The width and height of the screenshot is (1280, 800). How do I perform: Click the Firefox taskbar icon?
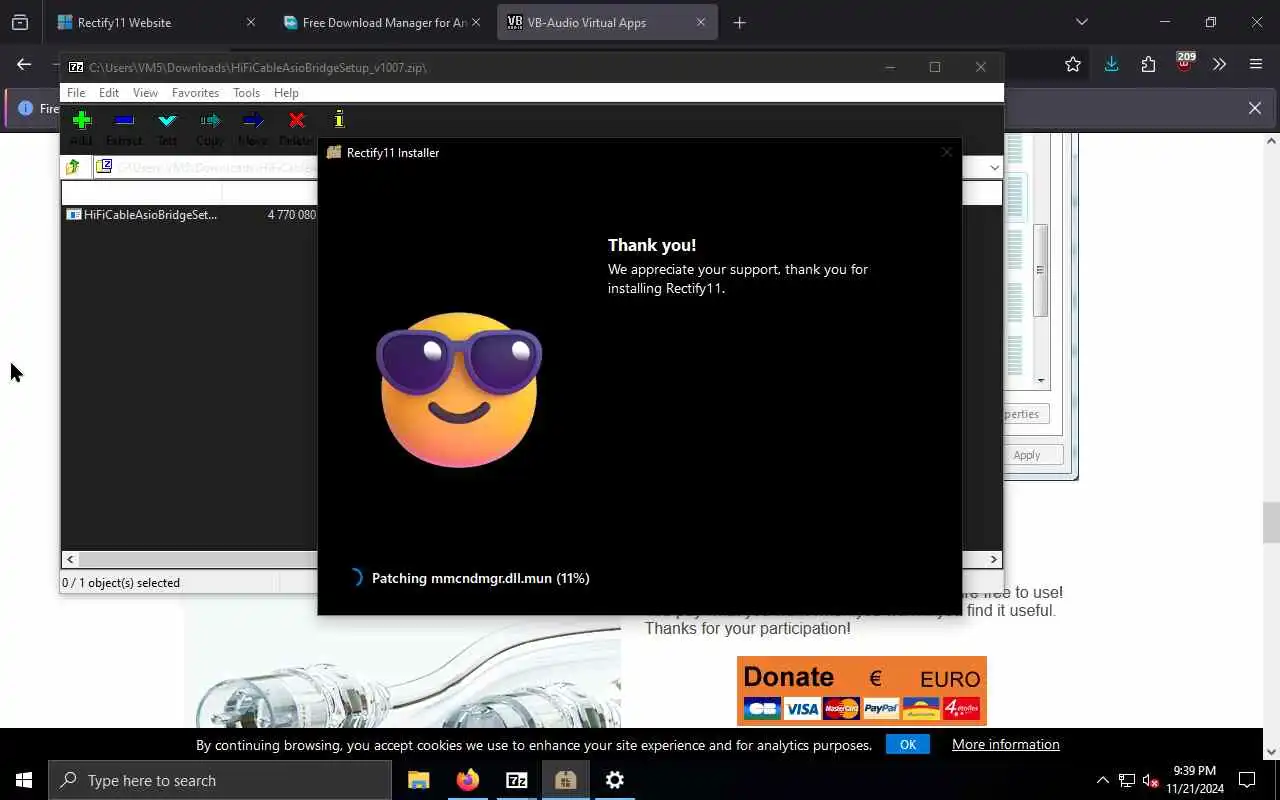click(468, 780)
